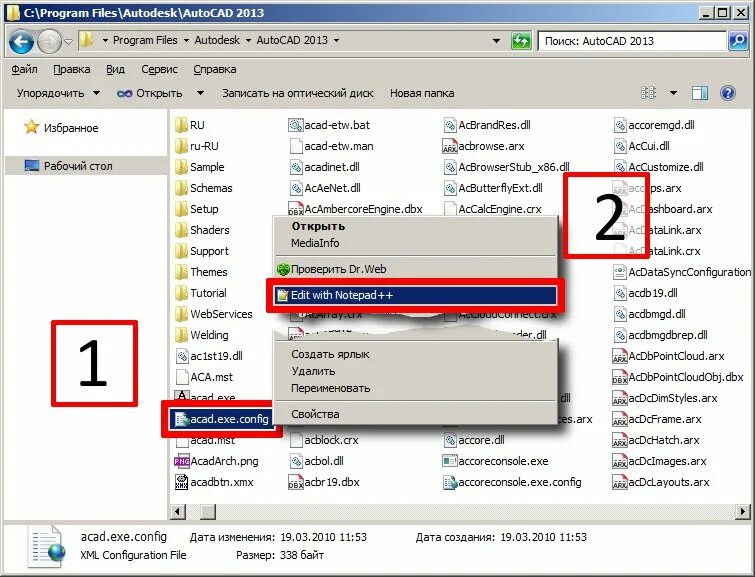Expand the dropdown arrow after 'AutoCAD 2013' breadcrumb
The image size is (755, 577).
coord(336,40)
